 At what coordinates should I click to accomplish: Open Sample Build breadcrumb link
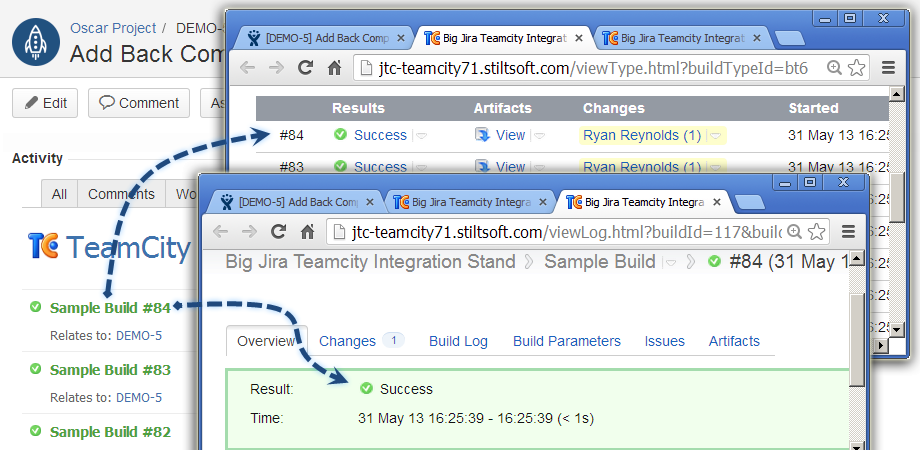600,262
